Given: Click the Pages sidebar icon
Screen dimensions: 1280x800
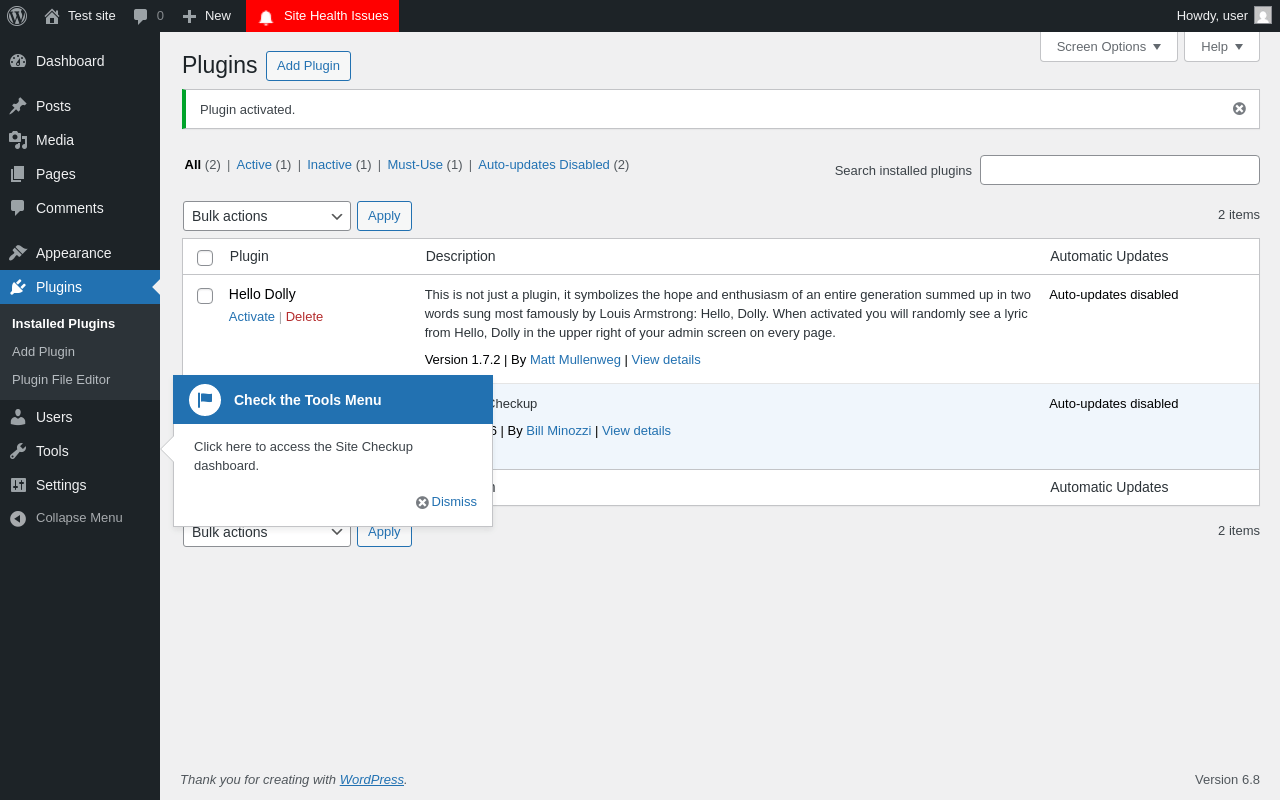Looking at the screenshot, I should pyautogui.click(x=18, y=174).
